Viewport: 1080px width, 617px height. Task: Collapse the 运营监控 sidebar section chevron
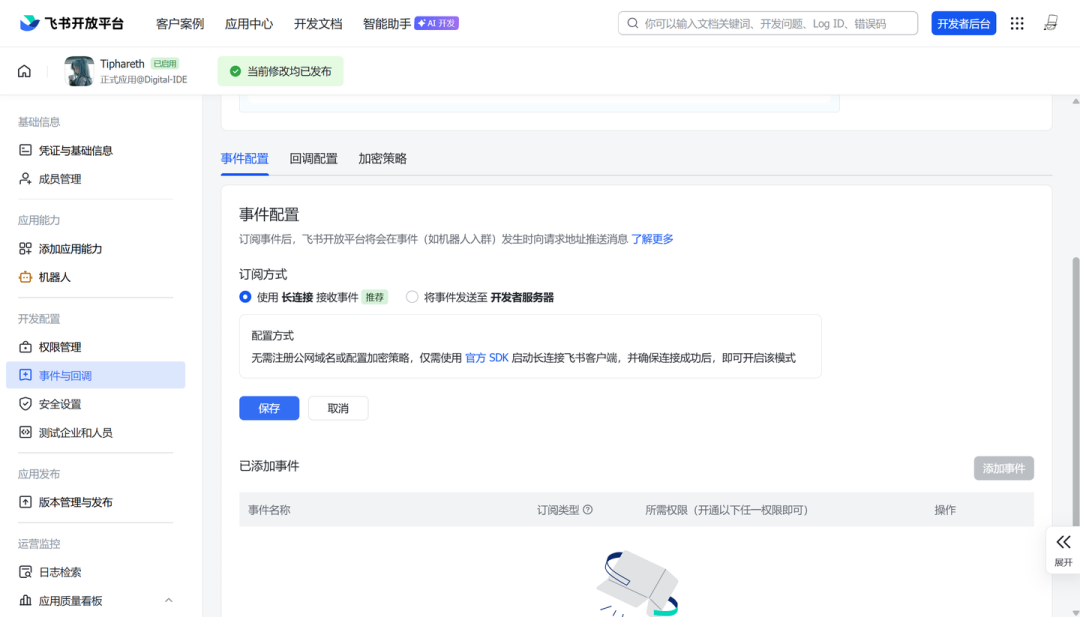[x=168, y=600]
